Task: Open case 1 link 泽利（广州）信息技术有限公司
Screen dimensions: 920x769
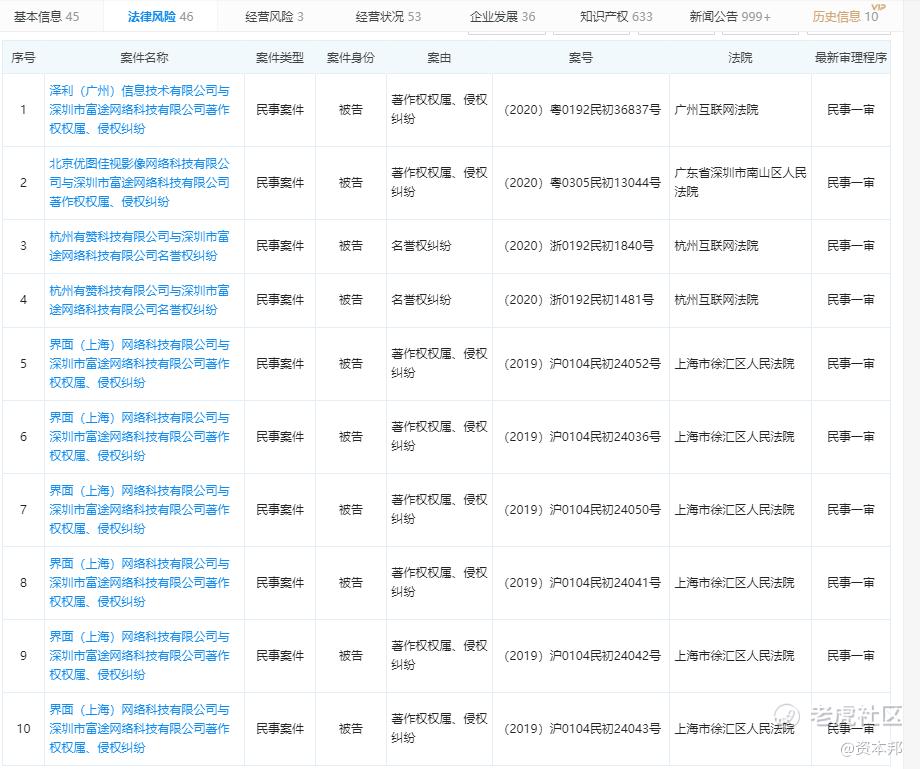Action: click(139, 110)
